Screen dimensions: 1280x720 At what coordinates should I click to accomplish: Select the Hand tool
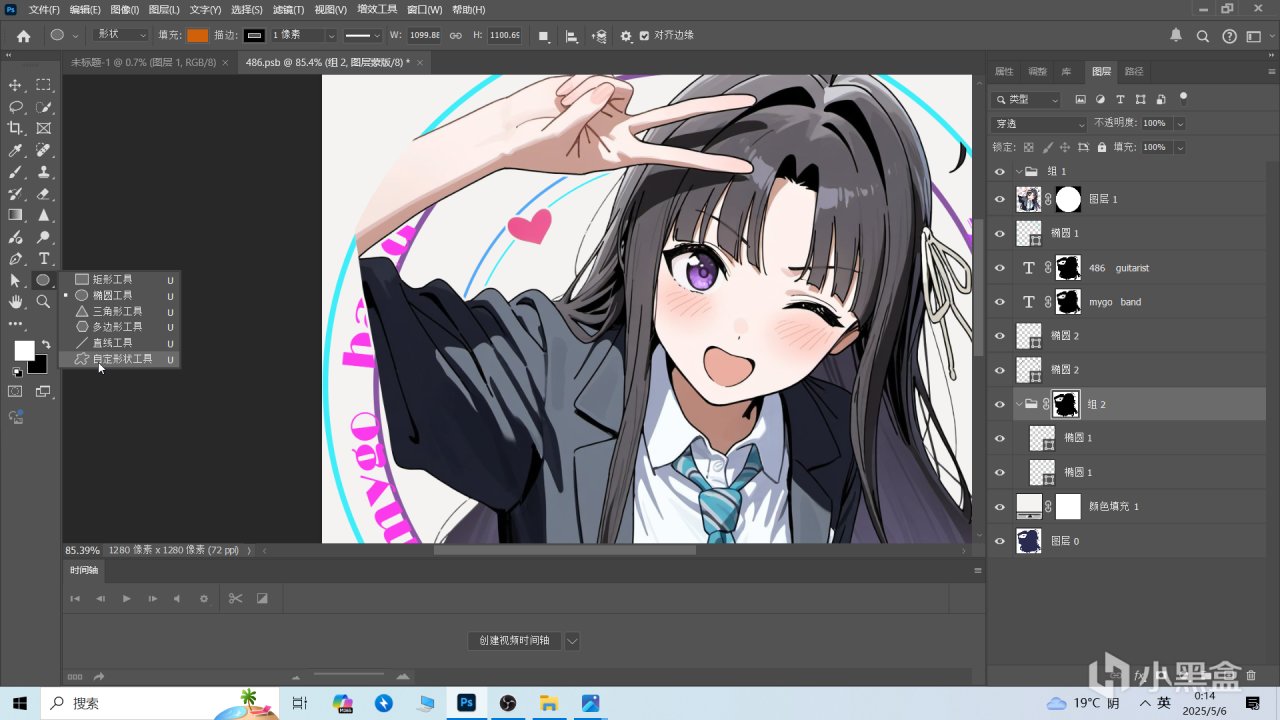(x=15, y=302)
